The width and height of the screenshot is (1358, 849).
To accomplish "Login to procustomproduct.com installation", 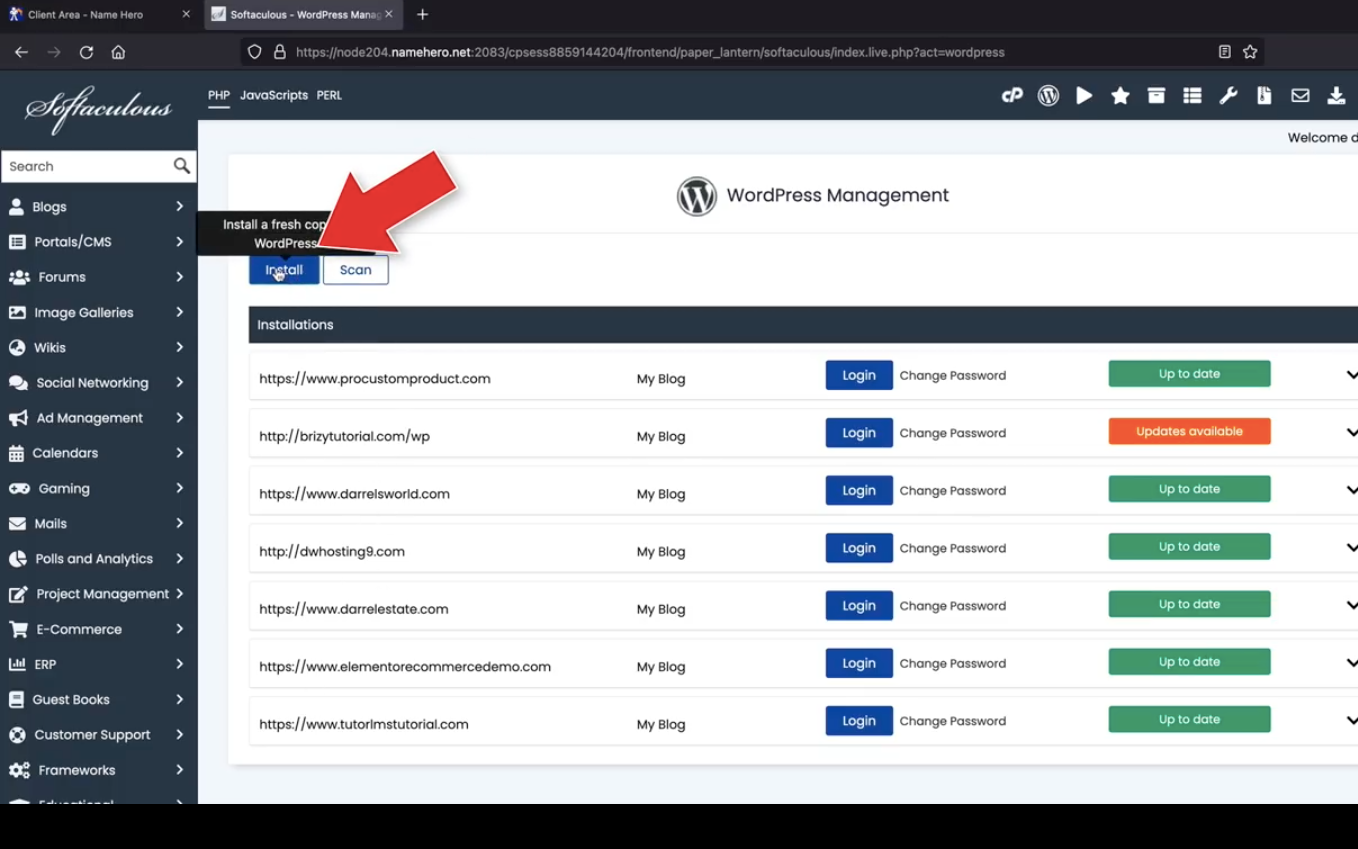I will click(x=859, y=375).
